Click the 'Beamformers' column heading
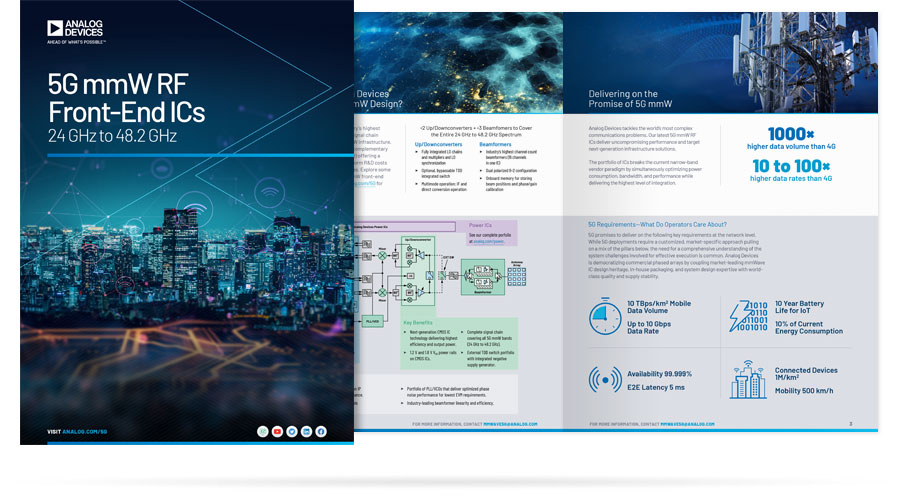This screenshot has height=500, width=900. pyautogui.click(x=495, y=145)
